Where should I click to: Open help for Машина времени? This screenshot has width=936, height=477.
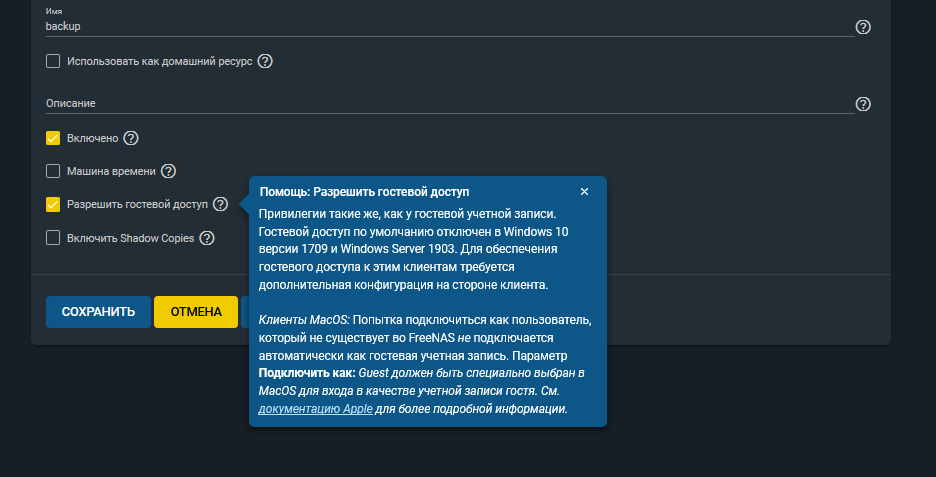click(168, 171)
